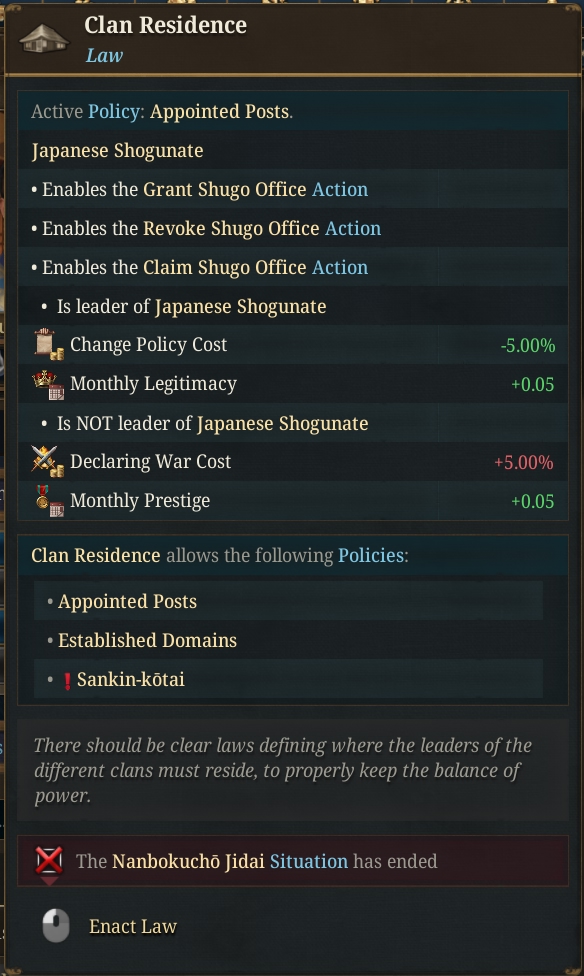
Task: Select the Established Domains policy
Action: (x=147, y=640)
